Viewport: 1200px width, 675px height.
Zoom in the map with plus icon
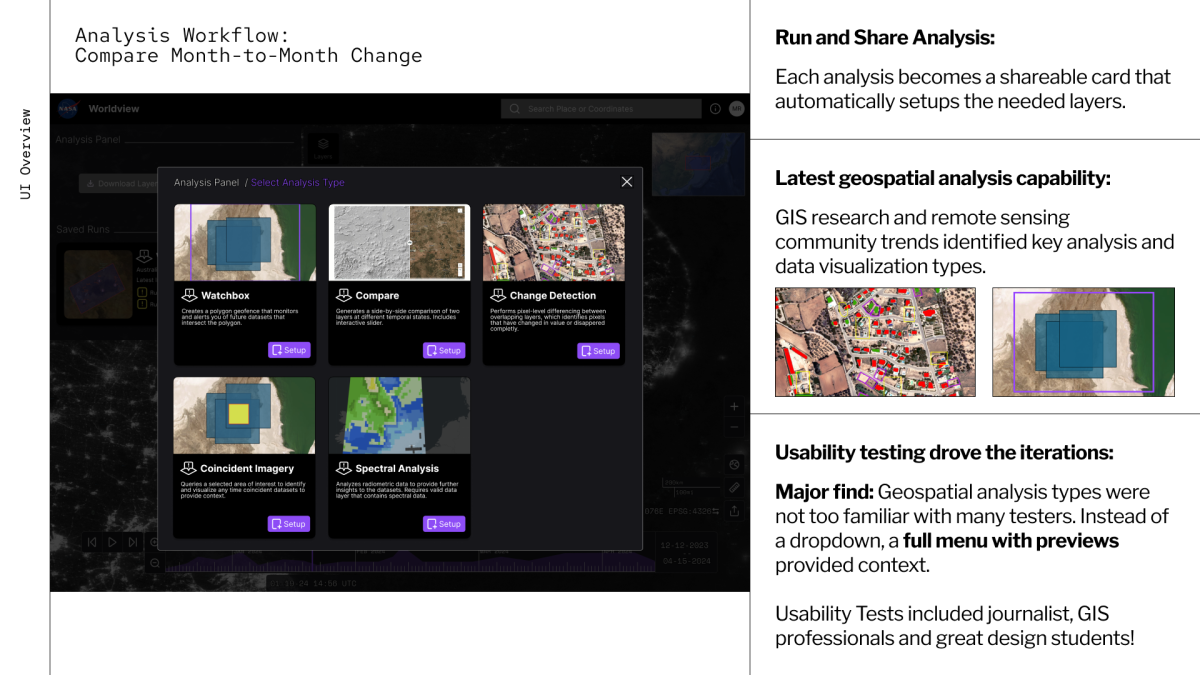click(734, 407)
